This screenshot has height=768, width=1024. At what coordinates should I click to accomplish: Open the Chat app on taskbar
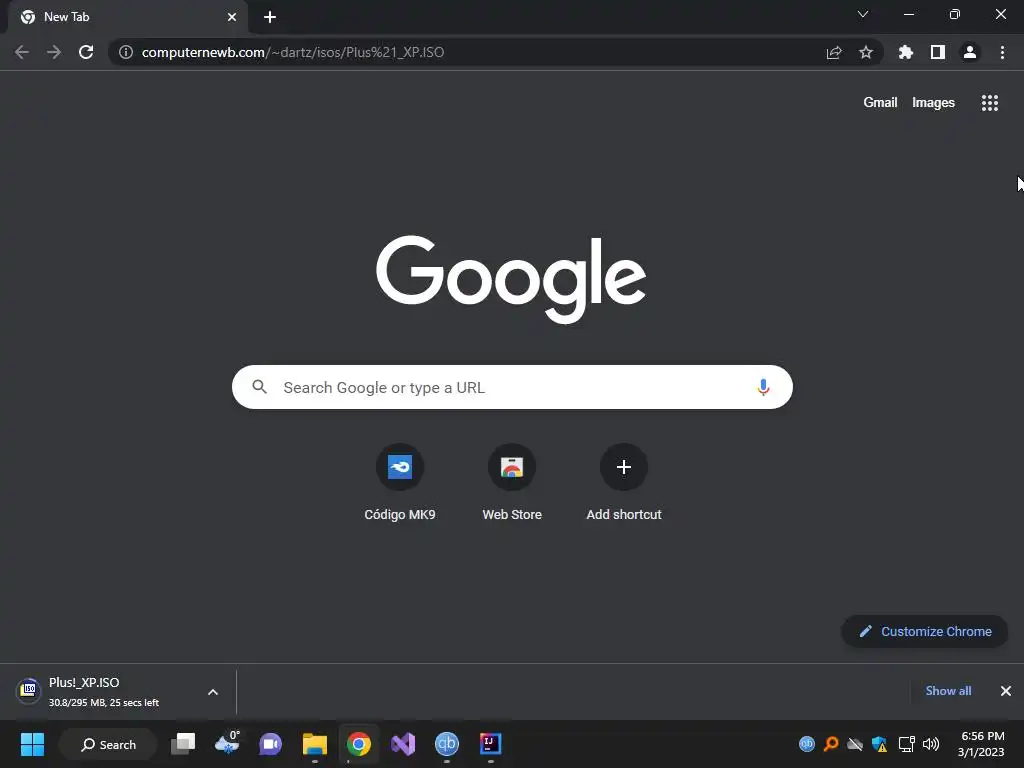click(x=270, y=744)
